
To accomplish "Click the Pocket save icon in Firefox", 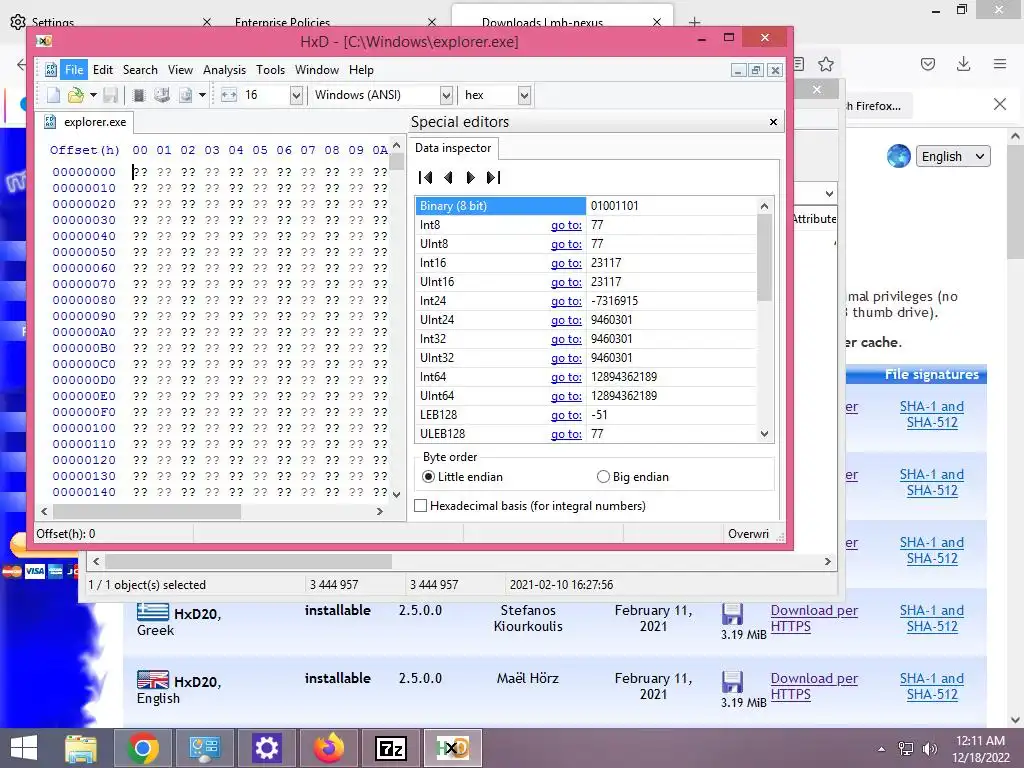I will tap(928, 64).
